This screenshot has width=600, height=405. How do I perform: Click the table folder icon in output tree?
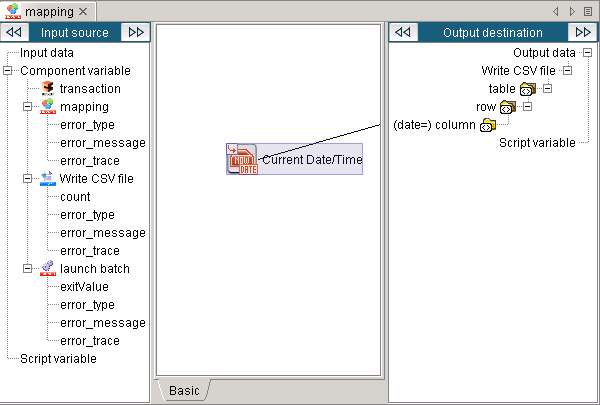(527, 89)
